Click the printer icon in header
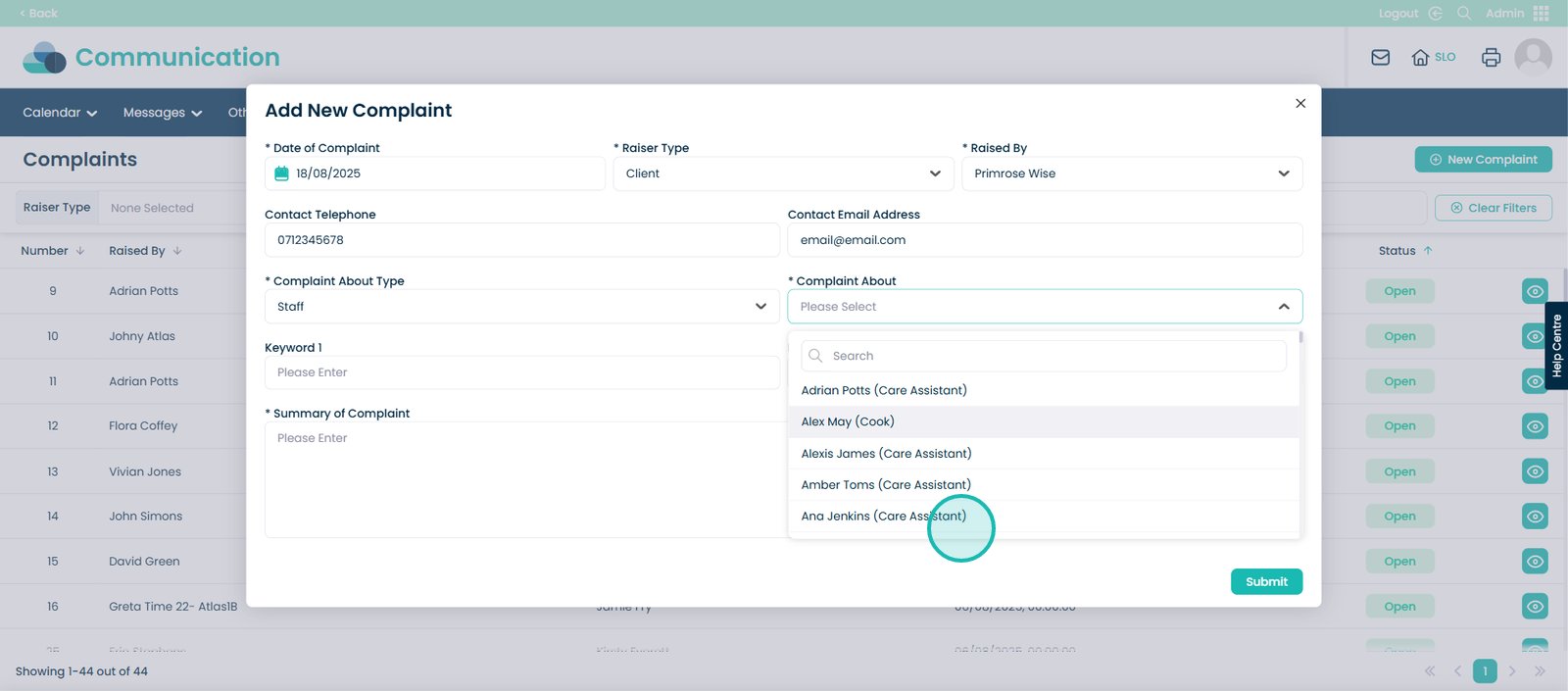The width and height of the screenshot is (1568, 691). pyautogui.click(x=1491, y=58)
